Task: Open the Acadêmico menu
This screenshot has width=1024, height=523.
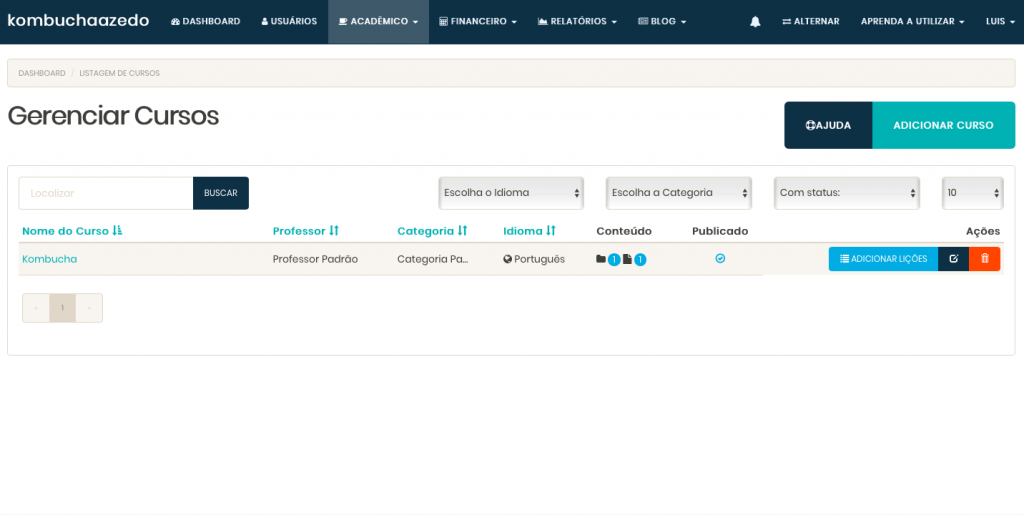Action: tap(378, 21)
